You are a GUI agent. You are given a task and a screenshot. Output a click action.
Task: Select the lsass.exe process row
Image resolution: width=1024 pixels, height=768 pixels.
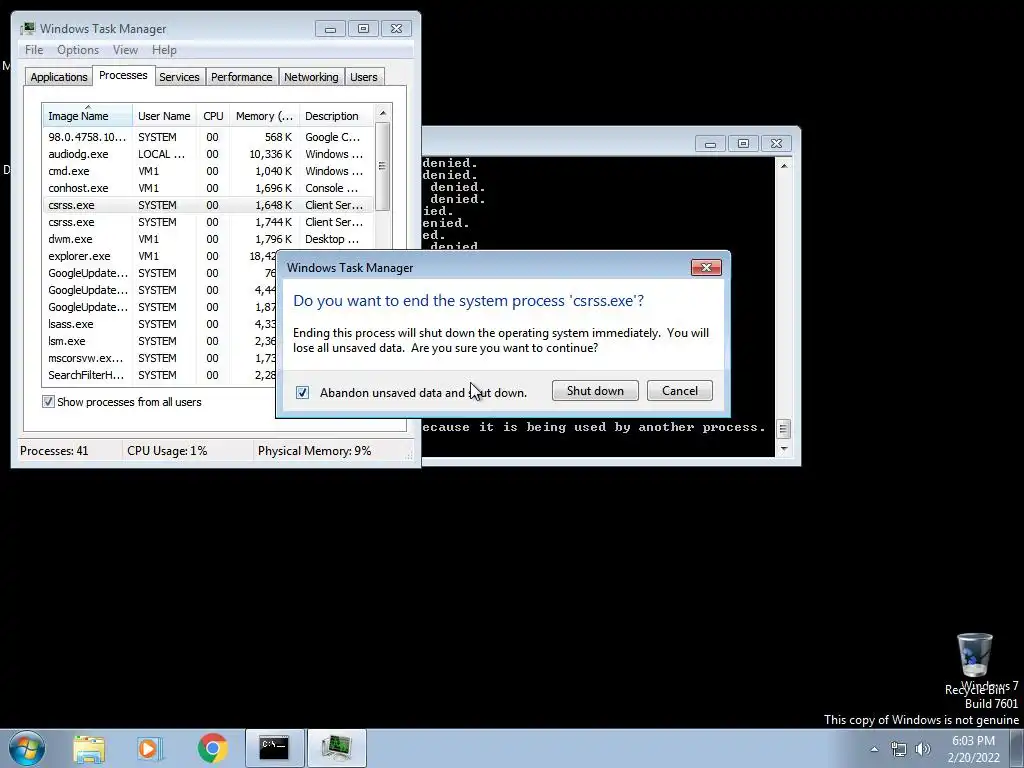pos(159,324)
